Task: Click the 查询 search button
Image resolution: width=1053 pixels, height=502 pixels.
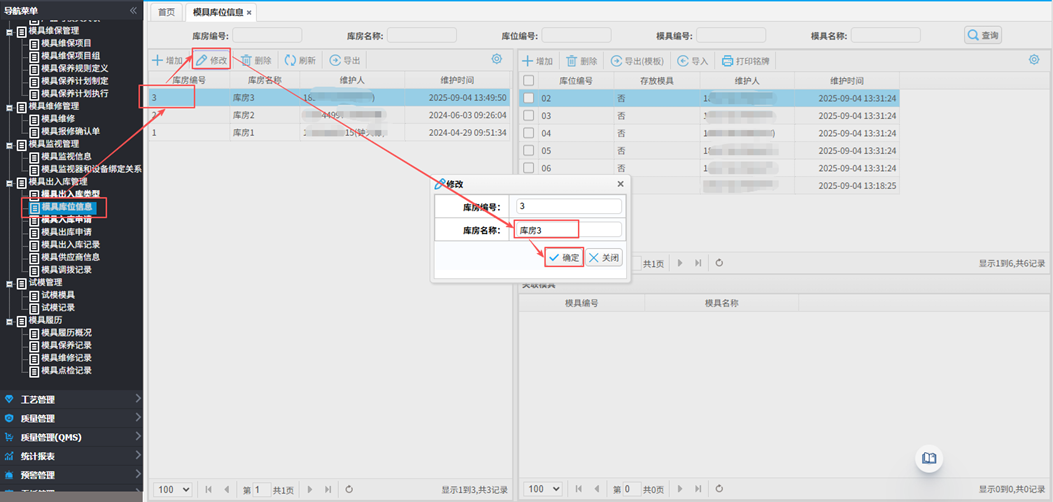Action: click(983, 35)
